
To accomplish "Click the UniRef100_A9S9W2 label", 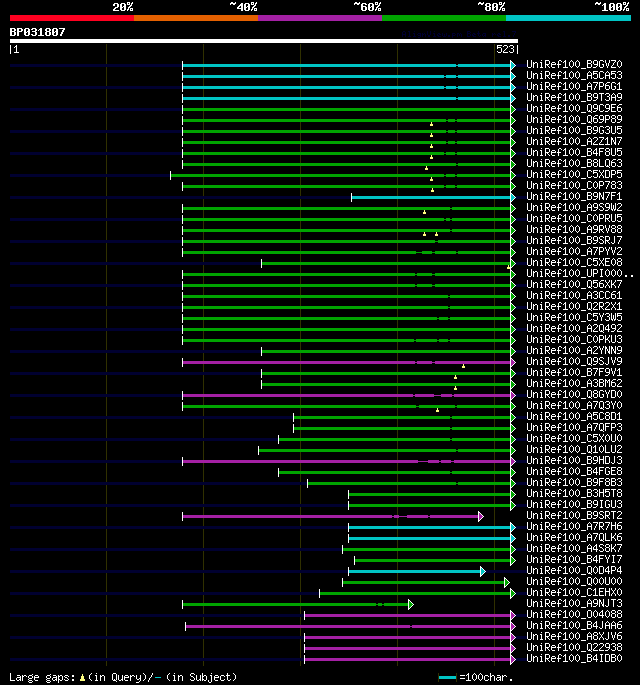I will tap(574, 208).
